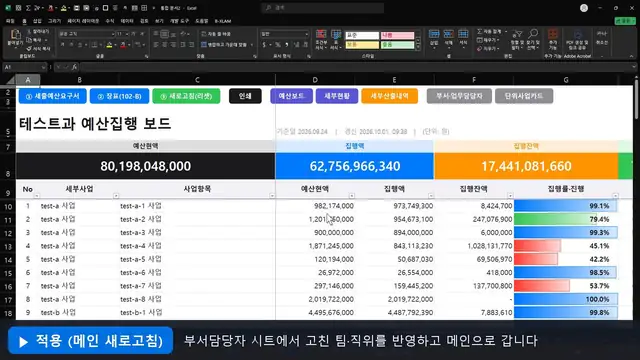The image size is (640, 360).
Task: Click the Increase Decimal icon
Action: pos(296,44)
